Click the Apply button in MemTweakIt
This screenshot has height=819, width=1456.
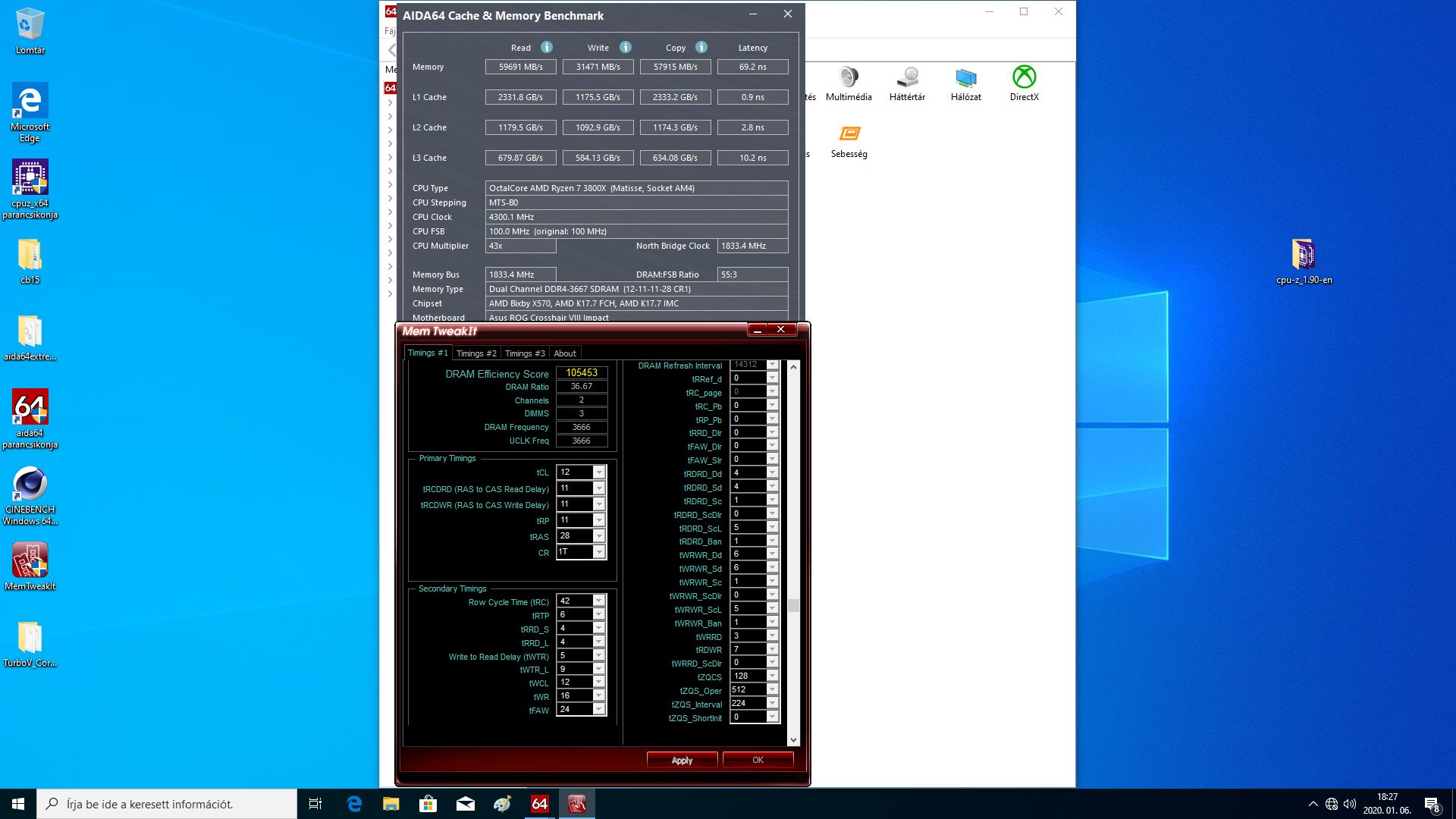tap(682, 760)
